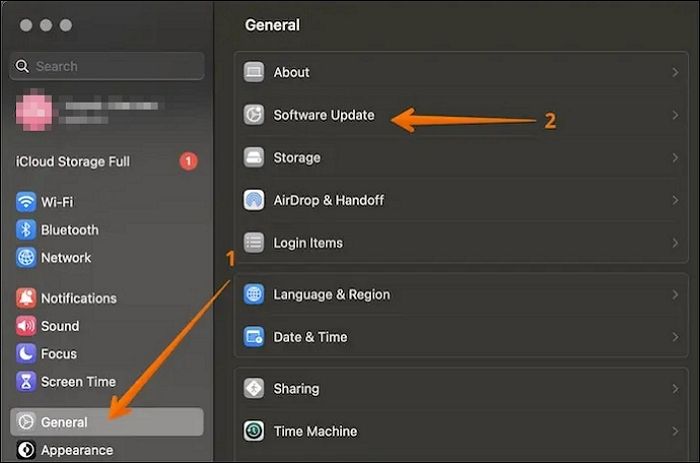
Task: Expand the Storage row chevron
Action: (x=676, y=158)
